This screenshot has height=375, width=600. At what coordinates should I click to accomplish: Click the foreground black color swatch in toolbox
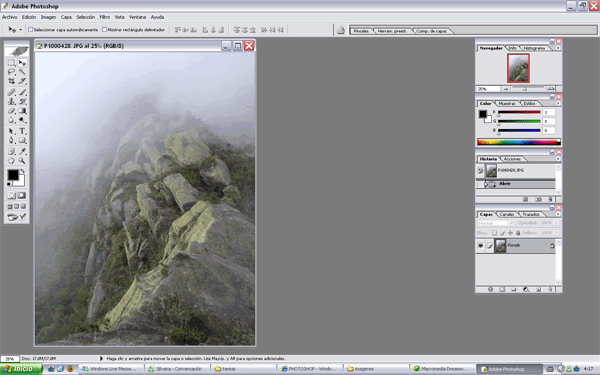coord(13,175)
